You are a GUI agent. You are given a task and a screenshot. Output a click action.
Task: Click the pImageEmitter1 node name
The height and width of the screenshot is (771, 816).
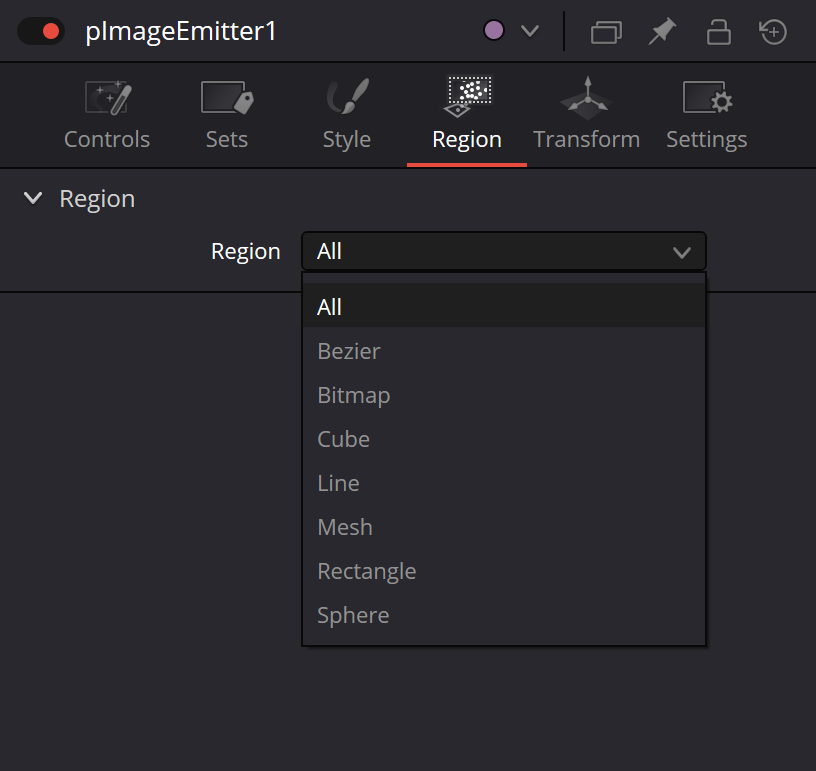[181, 32]
